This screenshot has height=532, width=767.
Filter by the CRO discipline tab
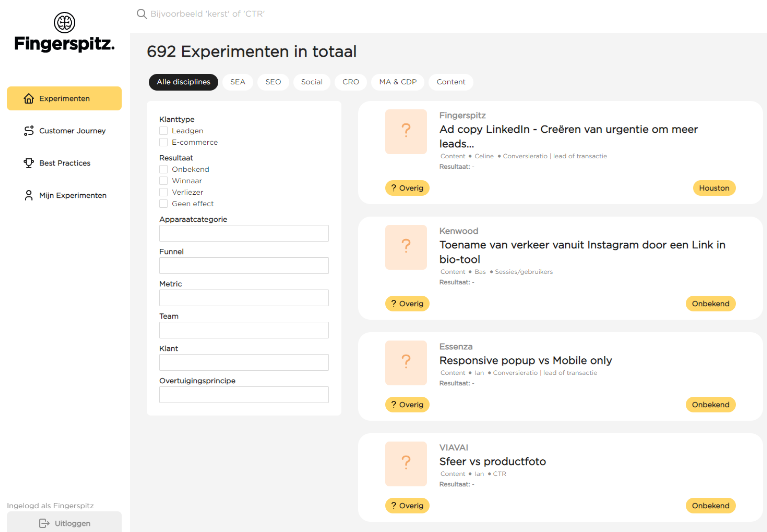tap(351, 82)
